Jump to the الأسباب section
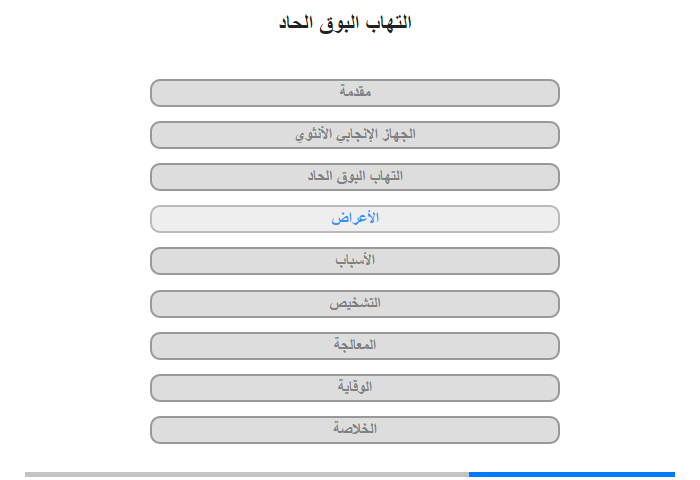Screen dimensions: 700x480 coord(355,261)
